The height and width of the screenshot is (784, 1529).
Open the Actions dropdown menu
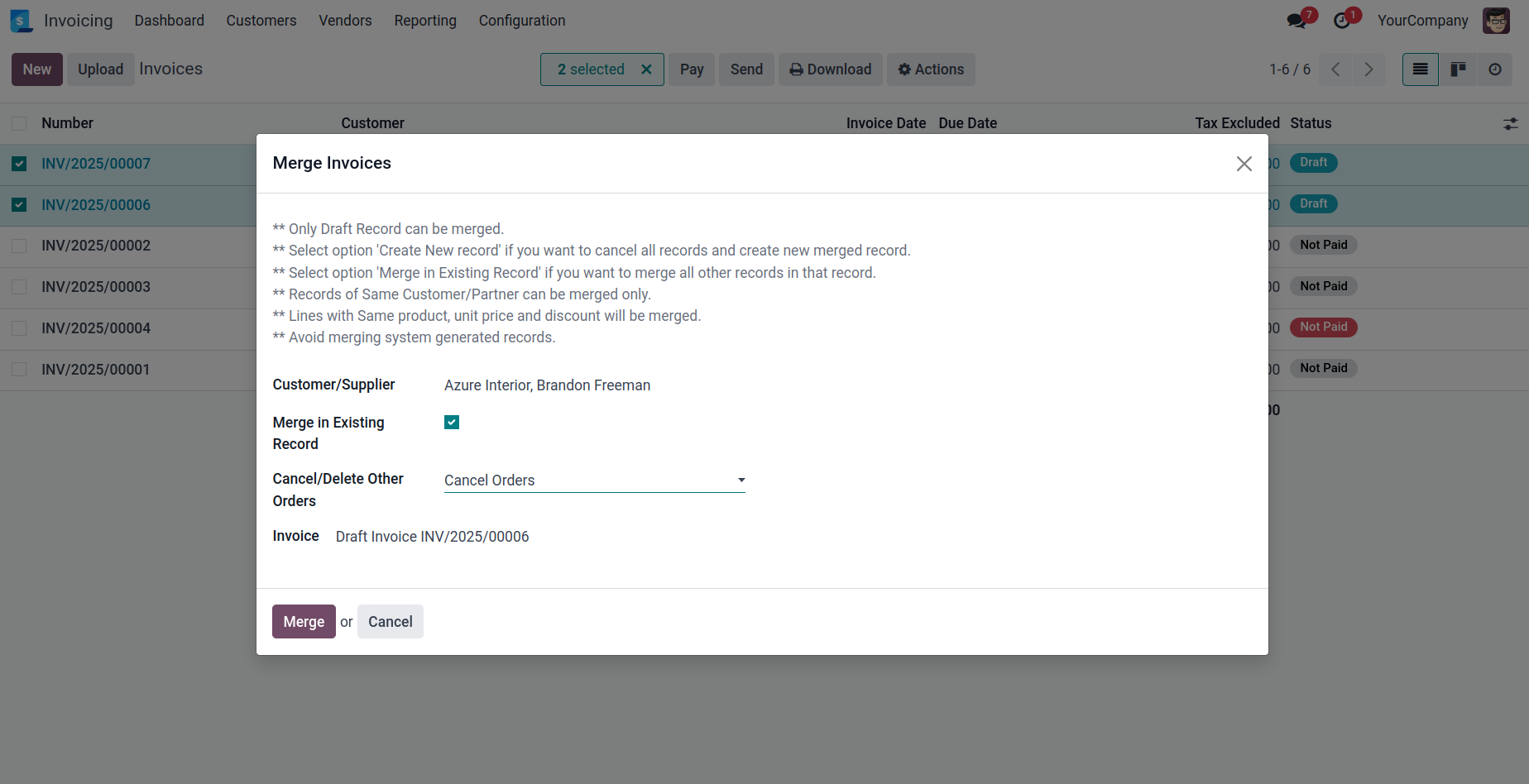[x=931, y=69]
